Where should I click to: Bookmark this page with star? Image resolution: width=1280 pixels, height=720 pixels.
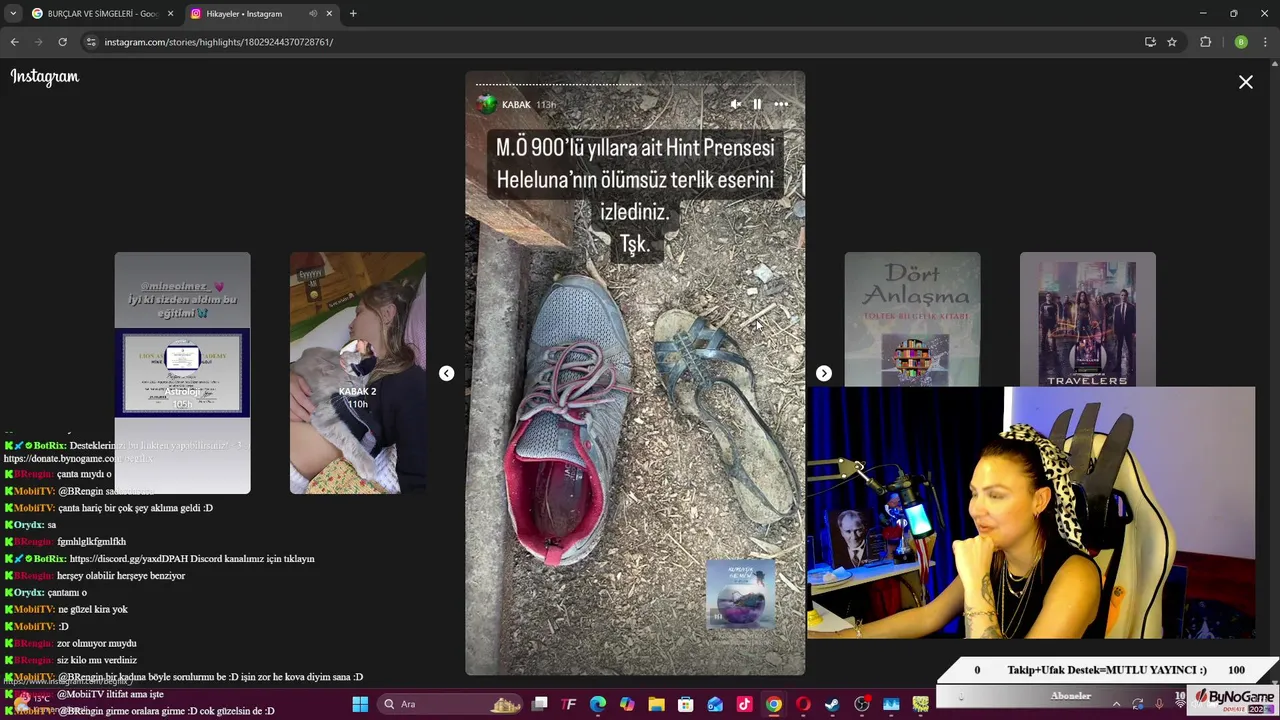click(x=1172, y=42)
